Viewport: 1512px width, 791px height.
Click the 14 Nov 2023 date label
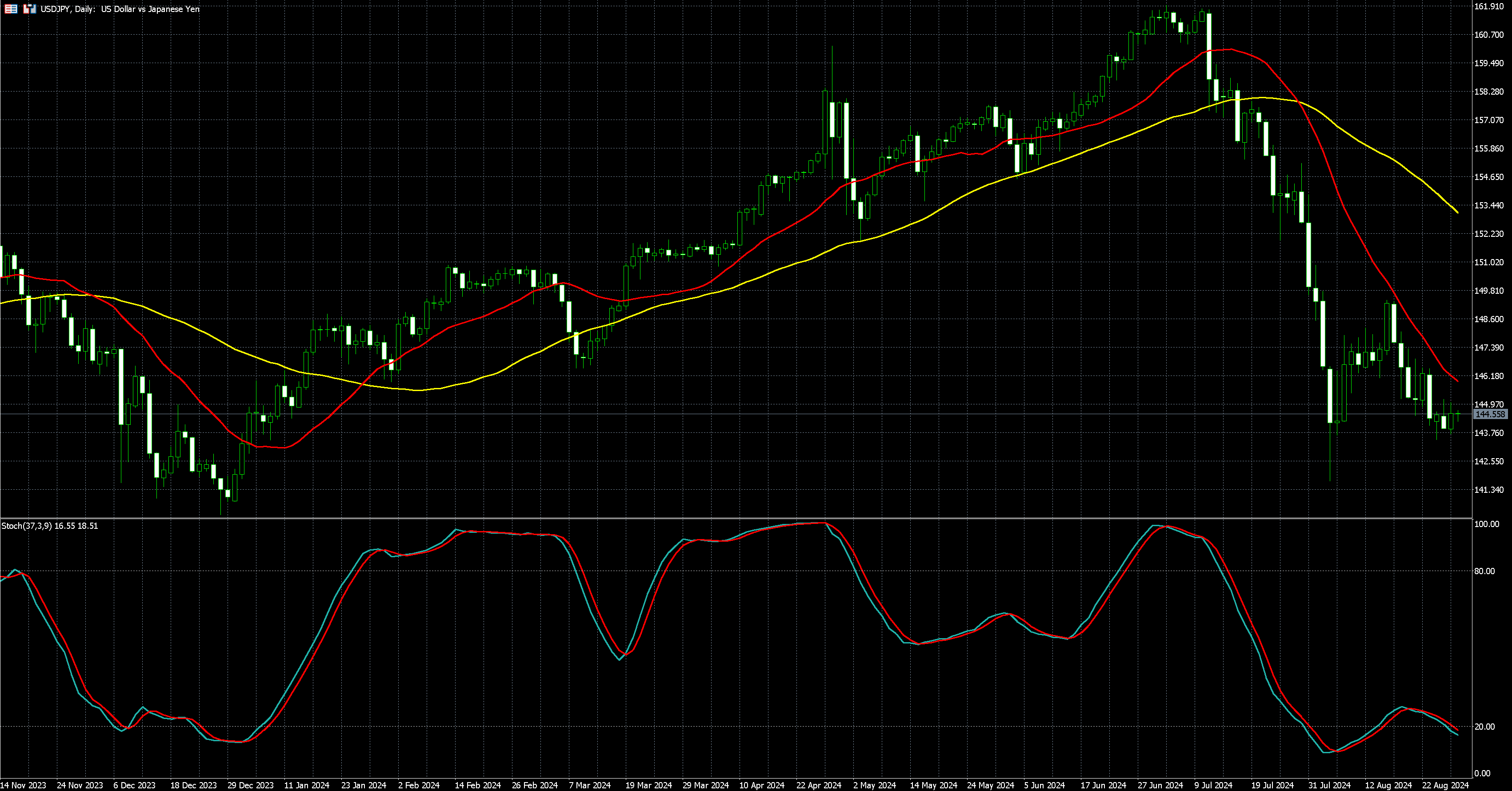[x=23, y=785]
